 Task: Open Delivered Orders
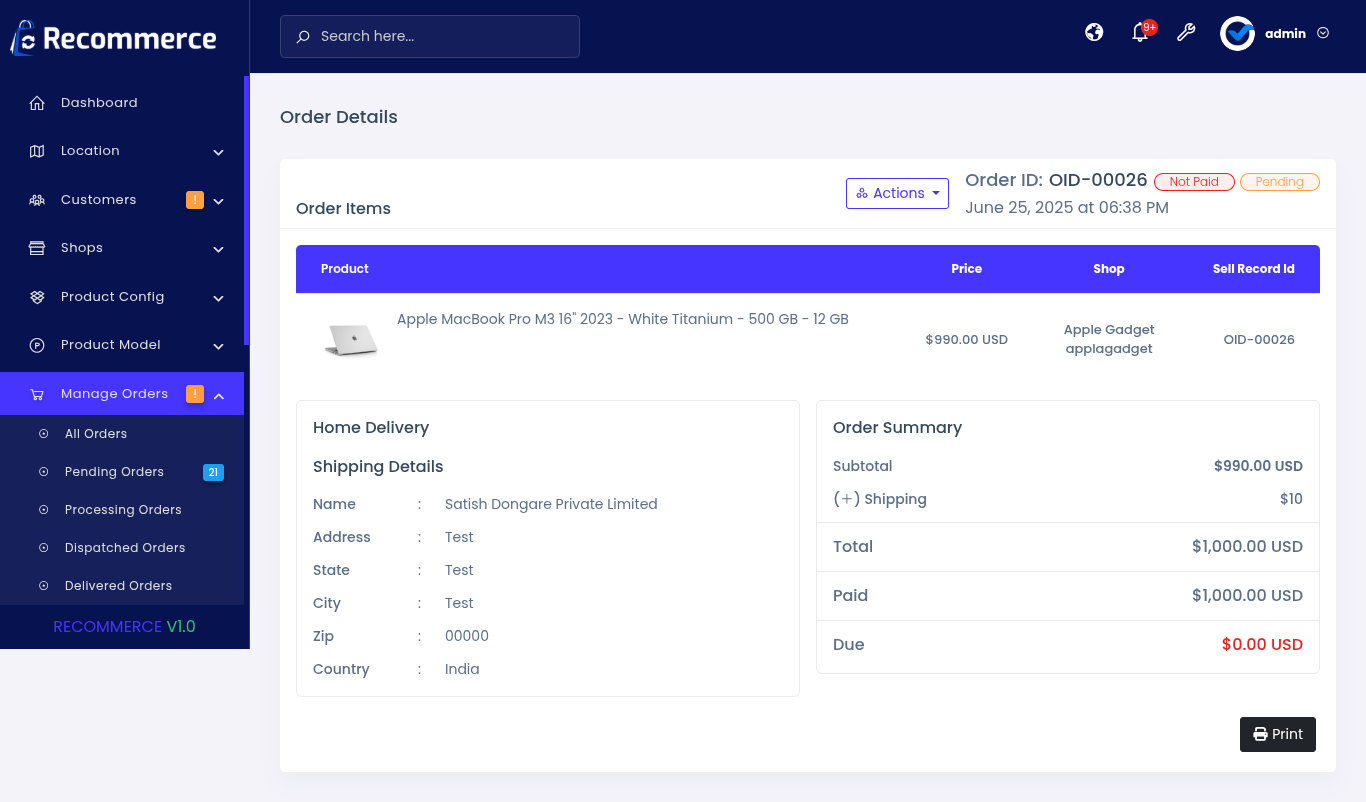coord(122,586)
